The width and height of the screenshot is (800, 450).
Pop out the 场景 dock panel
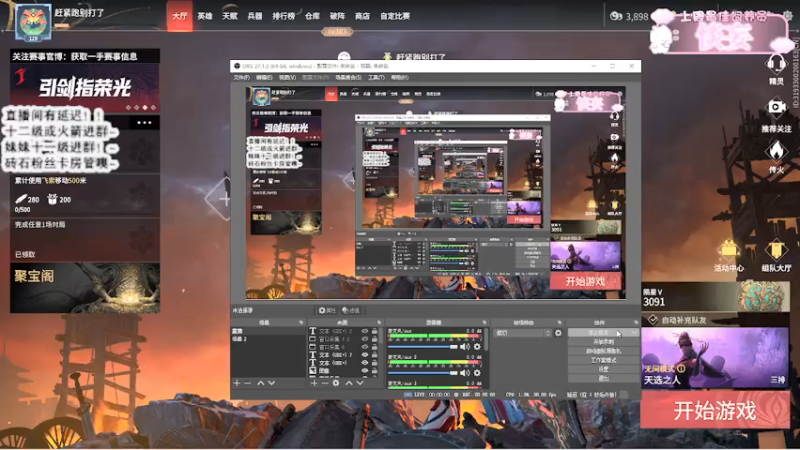(x=301, y=322)
